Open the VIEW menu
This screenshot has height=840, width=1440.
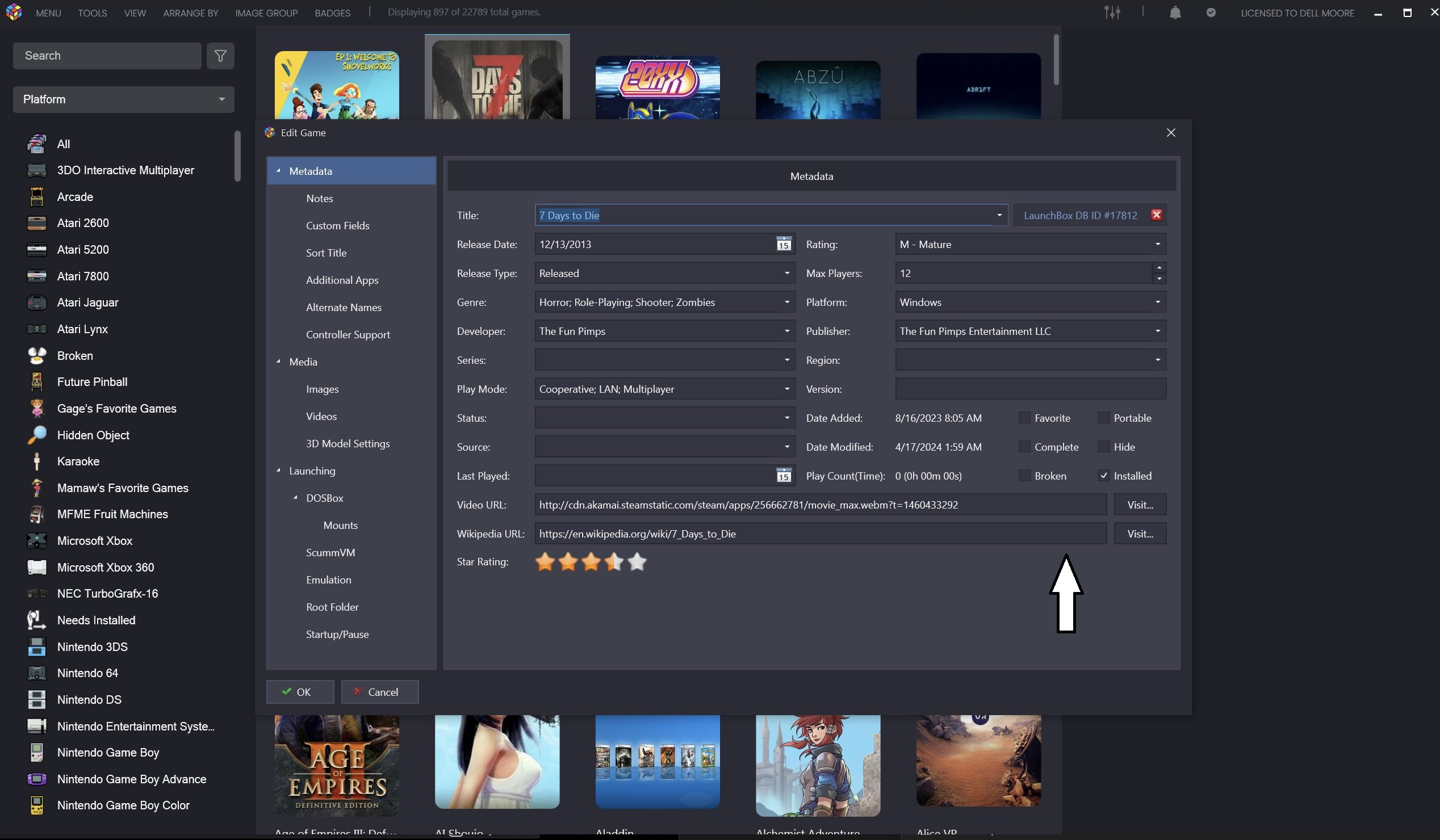pos(135,12)
